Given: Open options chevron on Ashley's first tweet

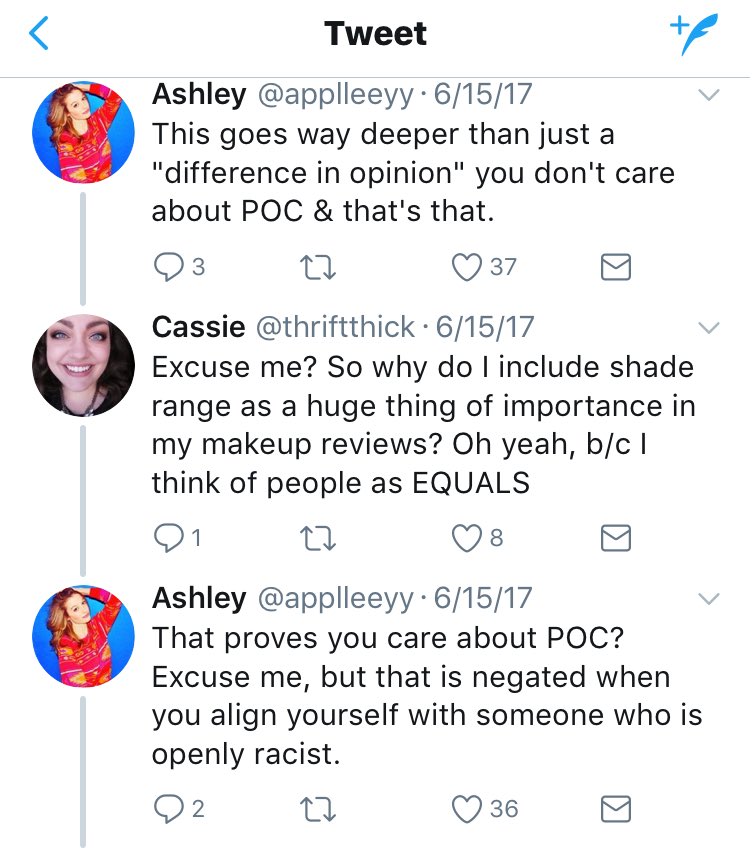Looking at the screenshot, I should coord(709,95).
